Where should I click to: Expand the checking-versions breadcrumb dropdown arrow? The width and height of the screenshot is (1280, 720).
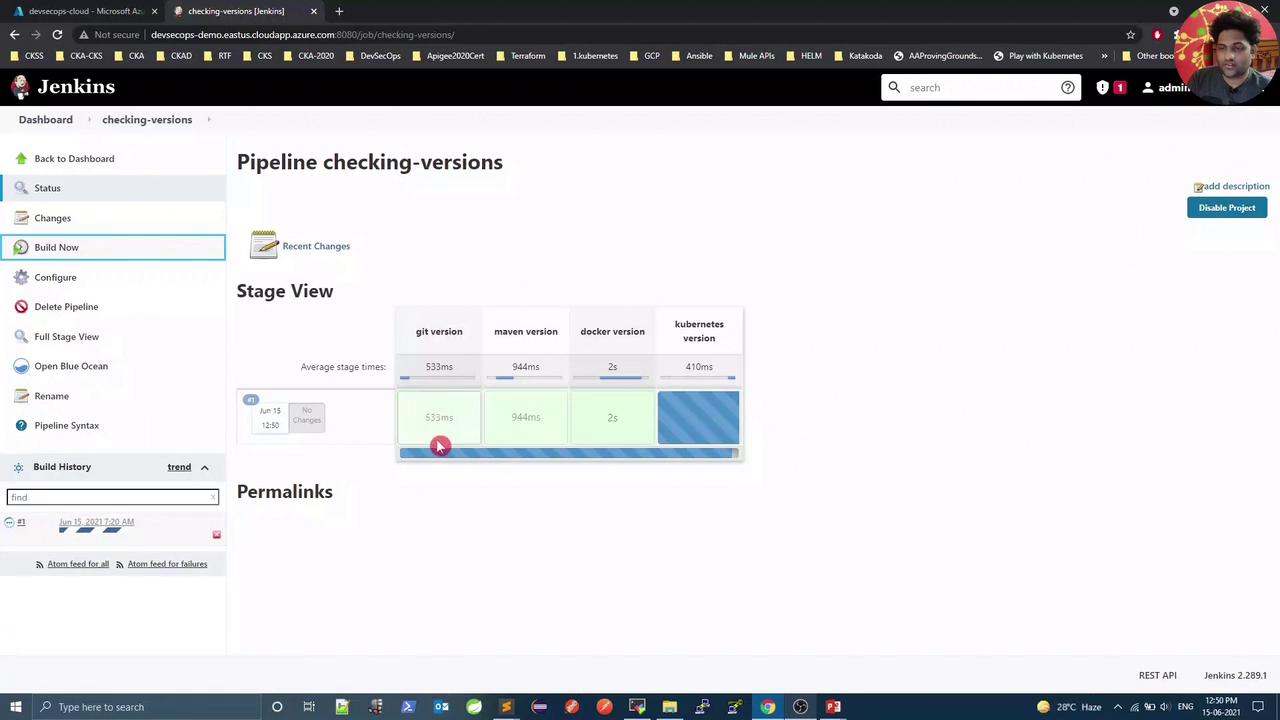coord(208,120)
